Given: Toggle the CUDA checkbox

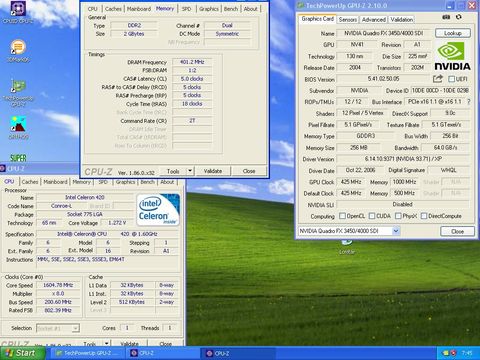Looking at the screenshot, I should (372, 216).
